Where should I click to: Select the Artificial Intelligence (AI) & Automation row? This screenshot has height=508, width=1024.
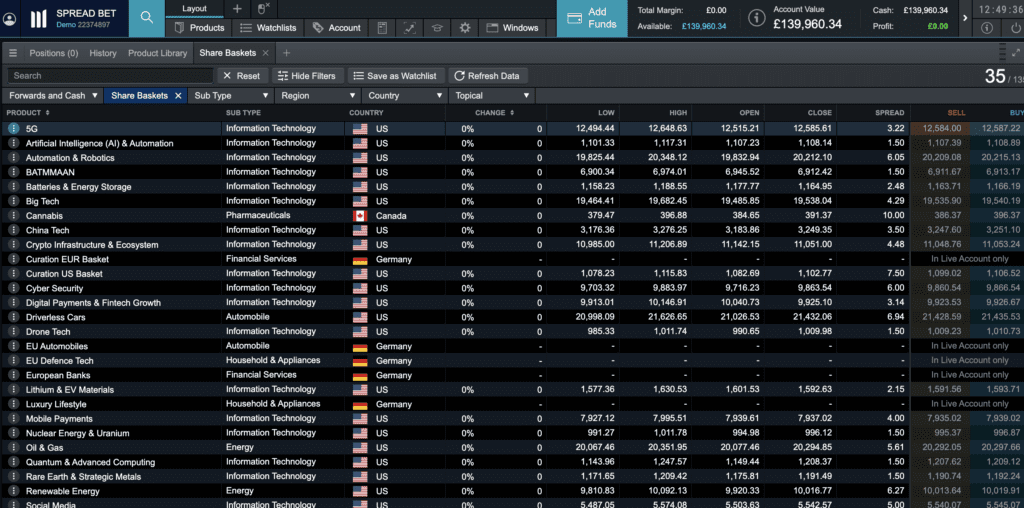(x=511, y=143)
